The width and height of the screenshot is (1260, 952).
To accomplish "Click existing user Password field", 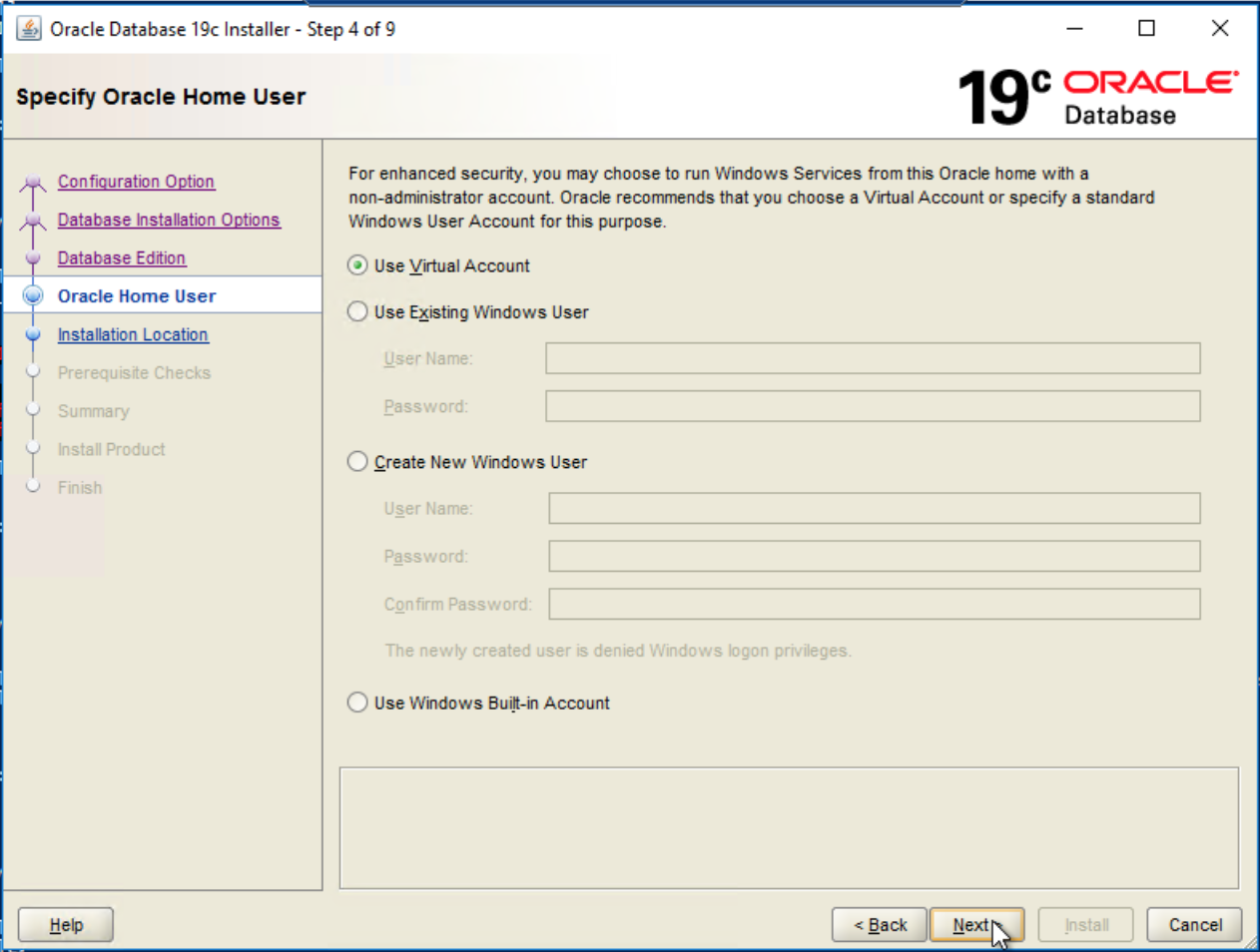I will (x=873, y=406).
